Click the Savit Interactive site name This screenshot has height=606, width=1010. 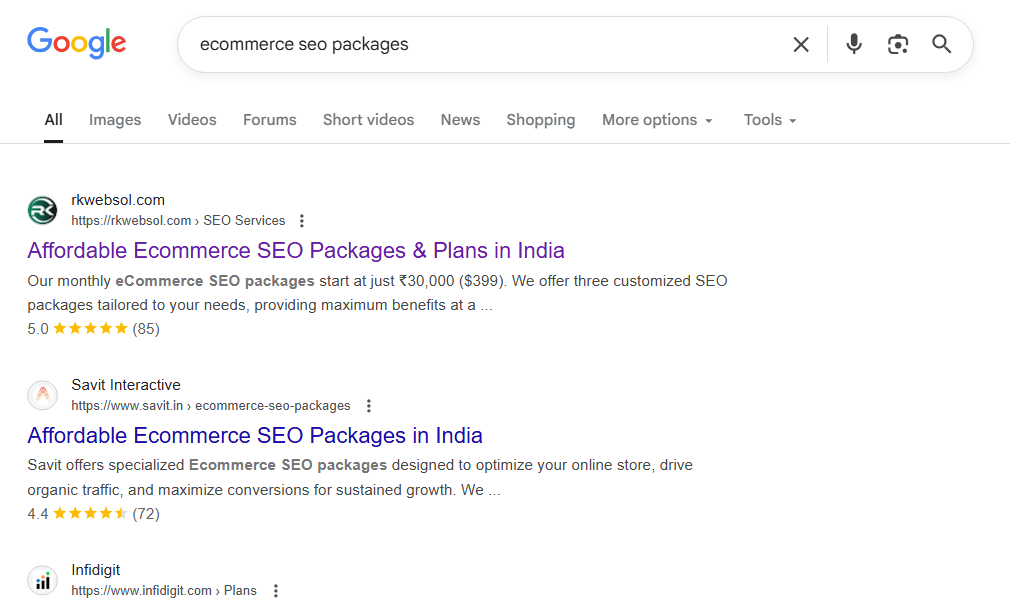126,385
